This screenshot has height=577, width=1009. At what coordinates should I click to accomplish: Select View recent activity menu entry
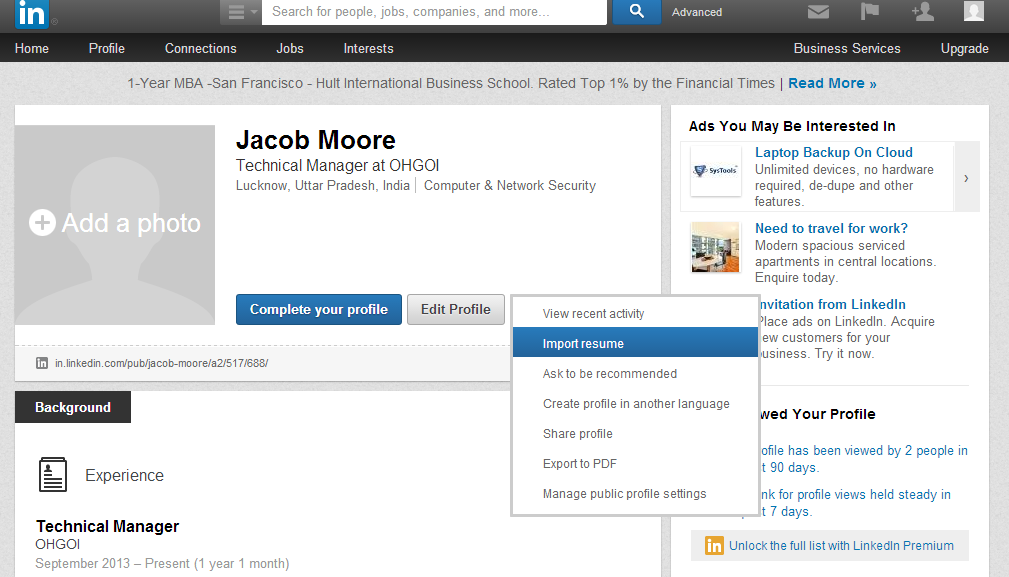[636, 313]
